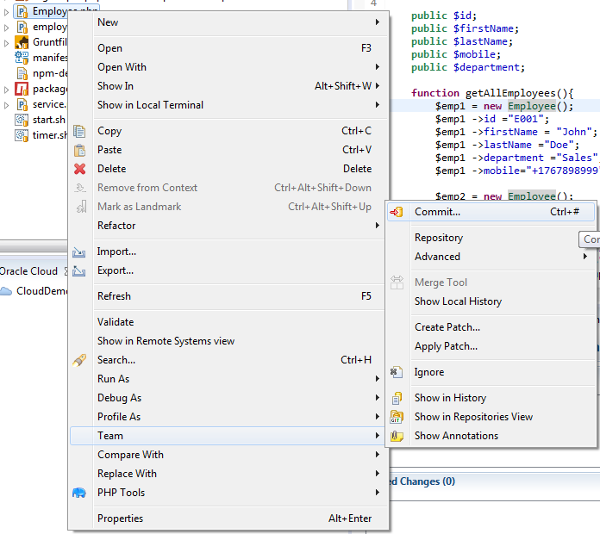The width and height of the screenshot is (600, 534).
Task: Click the Show in History icon
Action: click(x=397, y=398)
